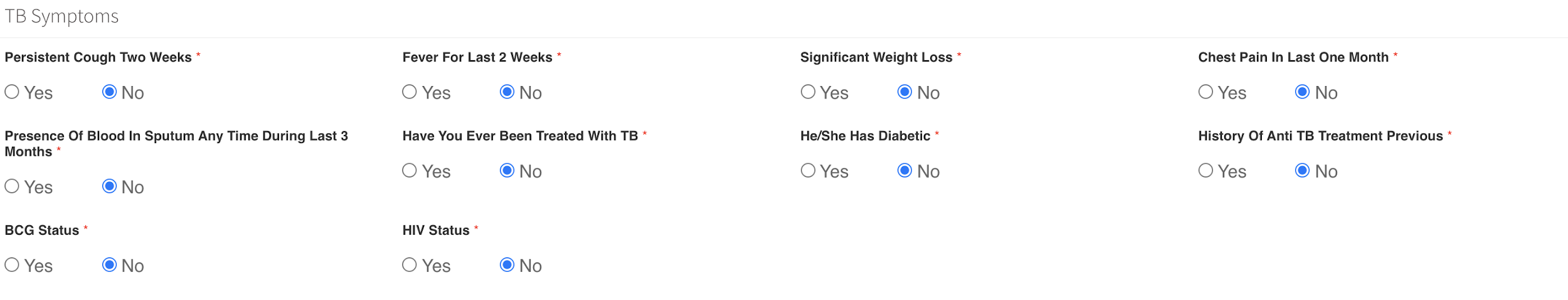Mark Yes for Significant Weight Loss
Viewport: 1568px width, 300px height.
(808, 92)
